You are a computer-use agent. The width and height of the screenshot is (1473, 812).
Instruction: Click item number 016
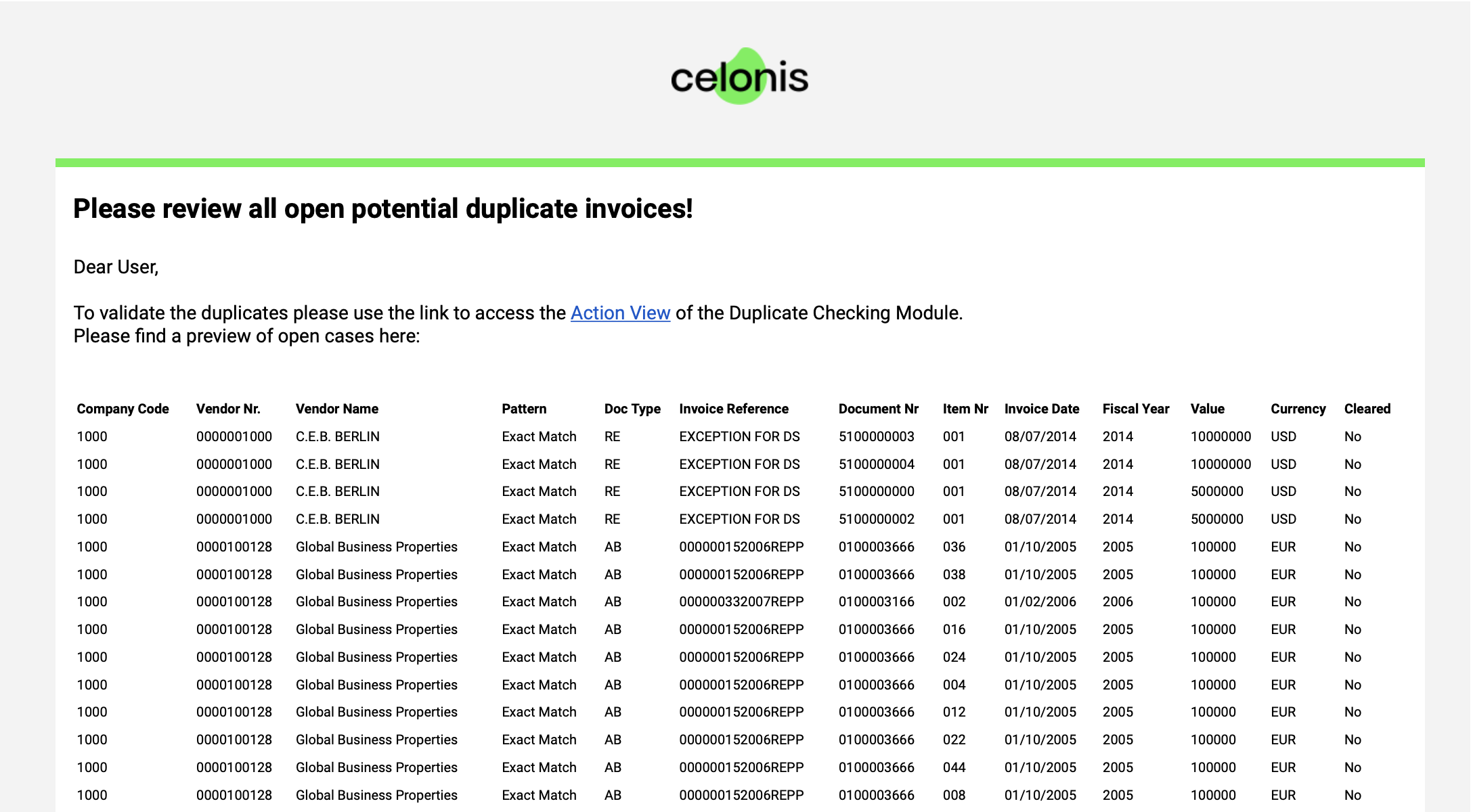click(x=954, y=629)
